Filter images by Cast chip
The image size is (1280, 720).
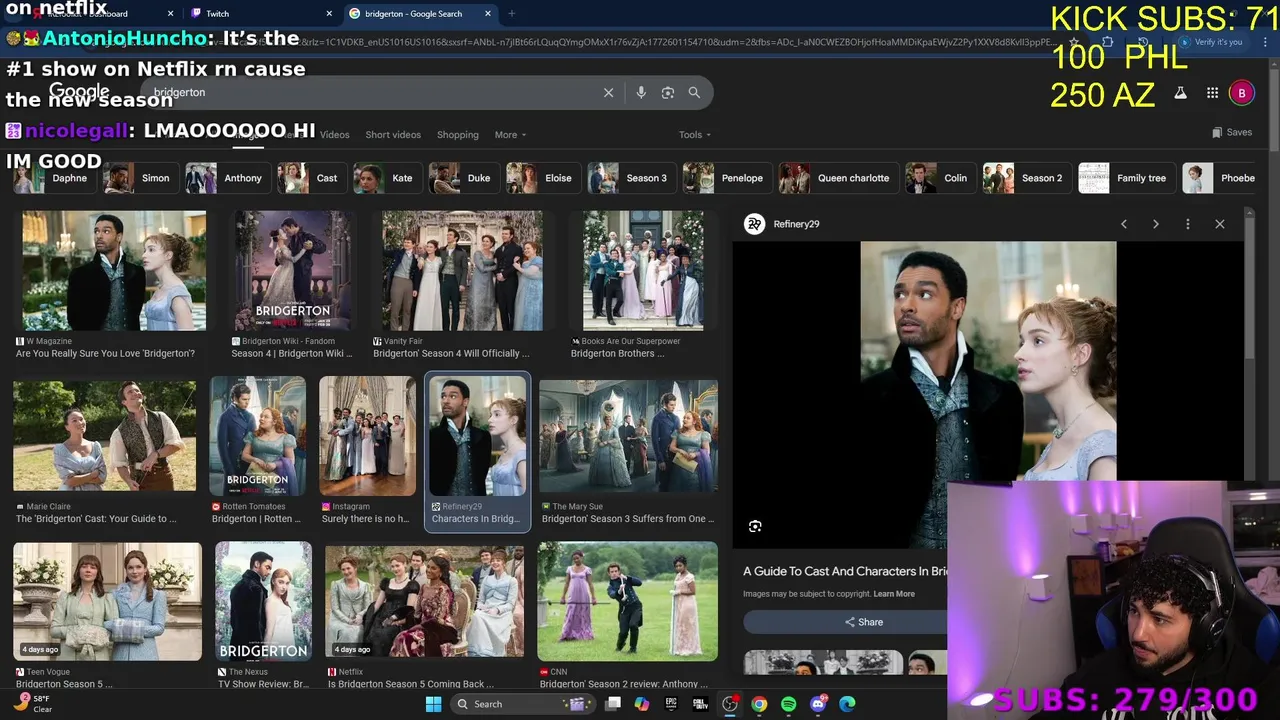tap(311, 178)
